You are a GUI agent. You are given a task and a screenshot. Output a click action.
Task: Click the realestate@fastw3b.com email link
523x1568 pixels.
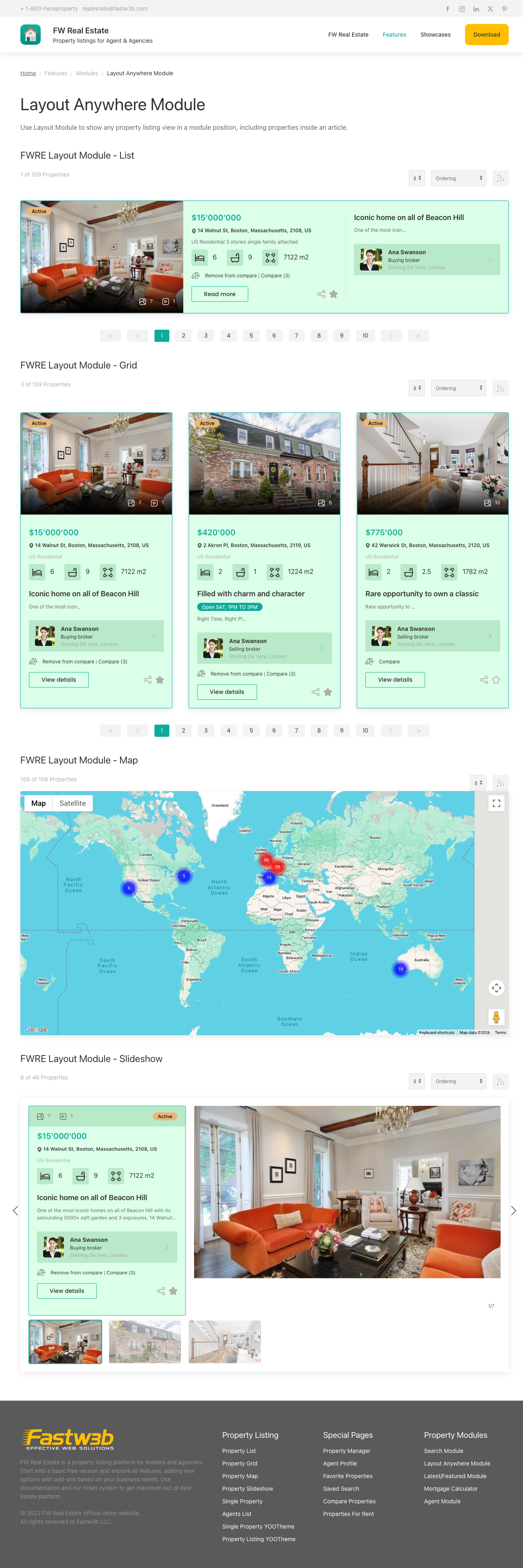point(115,9)
